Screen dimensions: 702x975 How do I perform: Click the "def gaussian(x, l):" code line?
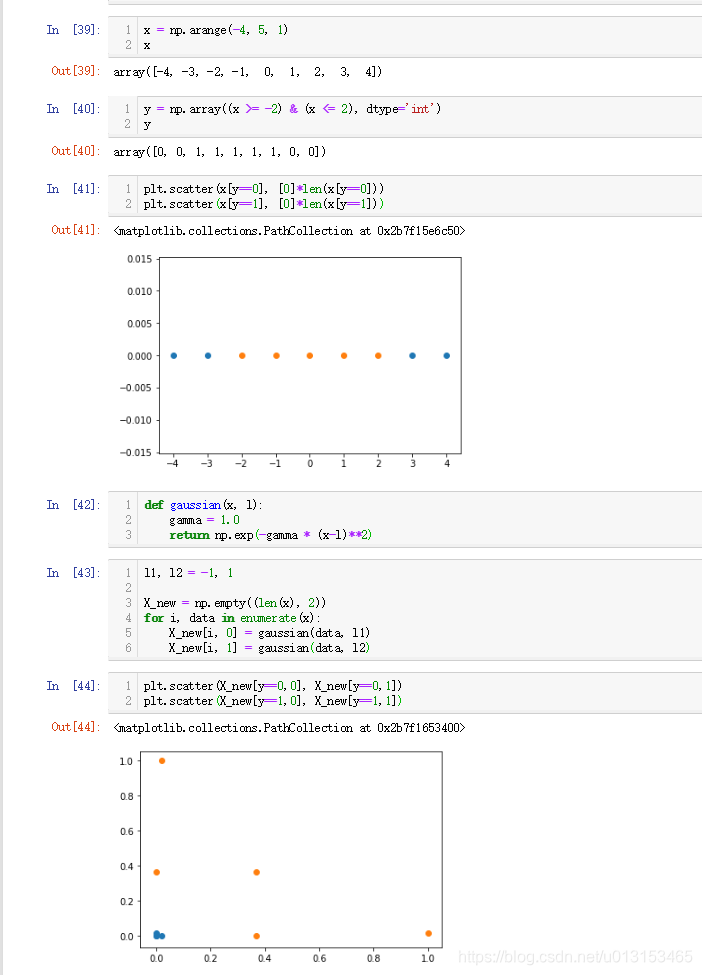pyautogui.click(x=203, y=505)
